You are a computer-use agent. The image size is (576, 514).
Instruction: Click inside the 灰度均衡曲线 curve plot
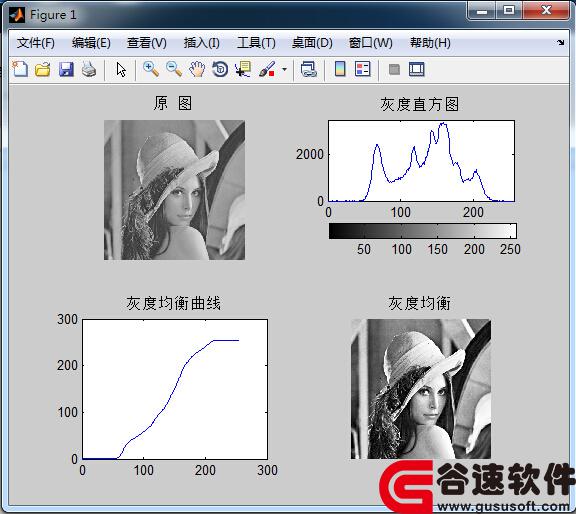coord(175,389)
